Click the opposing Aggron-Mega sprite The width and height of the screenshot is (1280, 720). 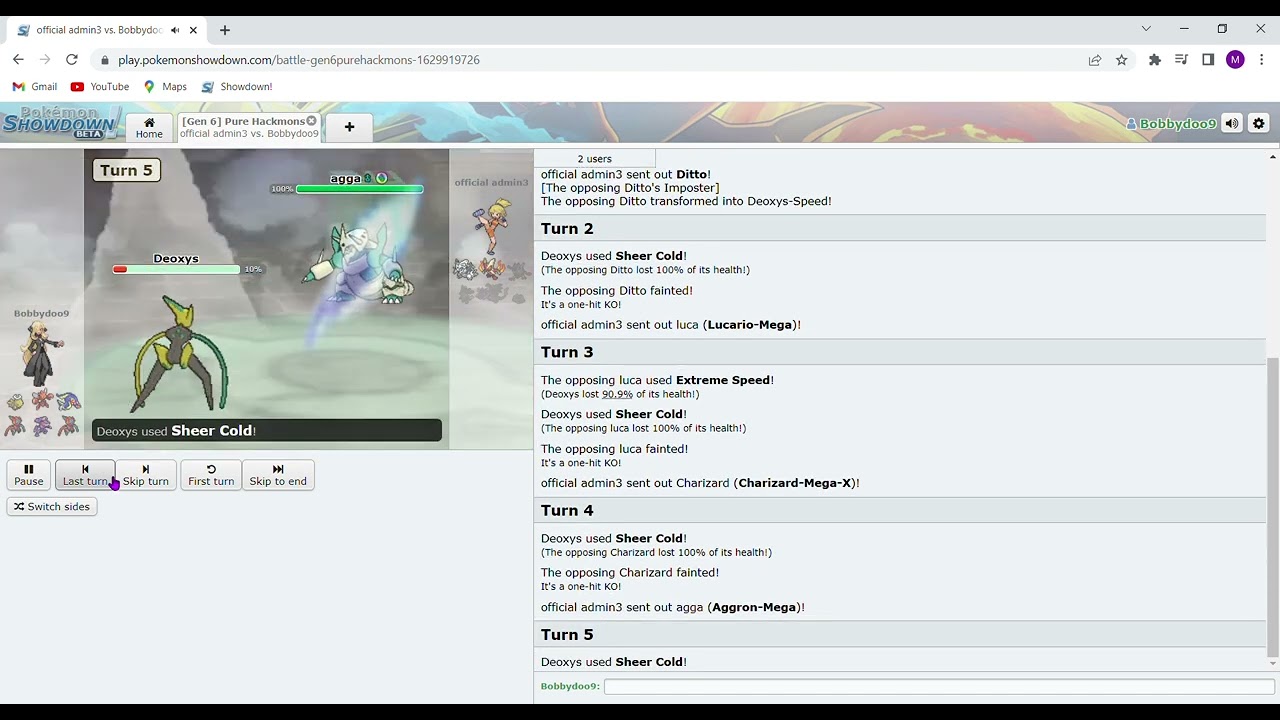(x=357, y=262)
